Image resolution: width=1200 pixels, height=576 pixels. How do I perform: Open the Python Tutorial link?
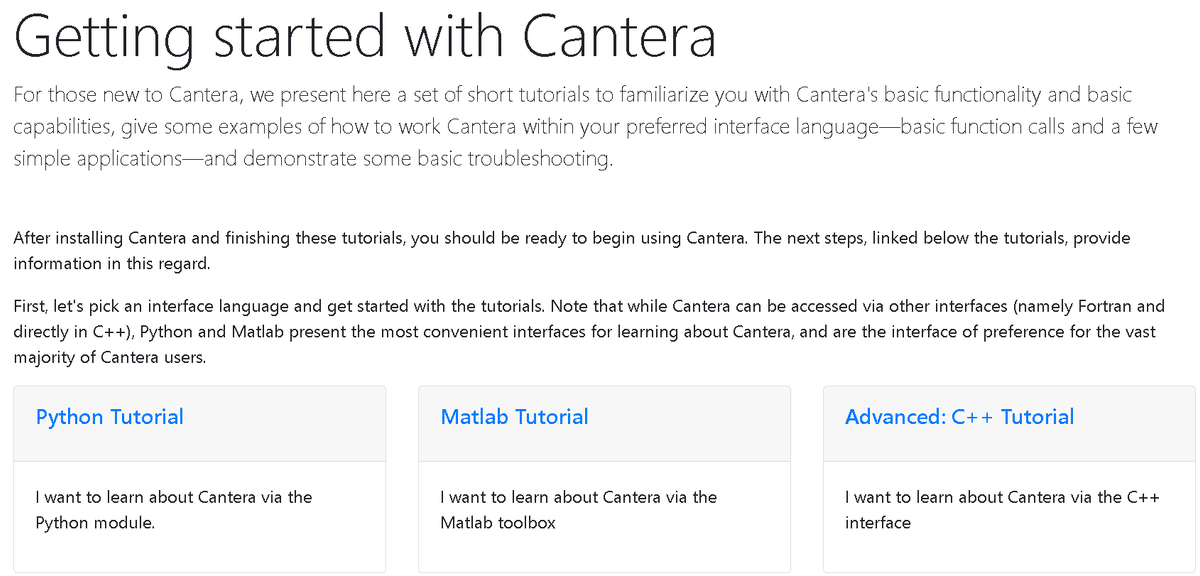tap(109, 417)
